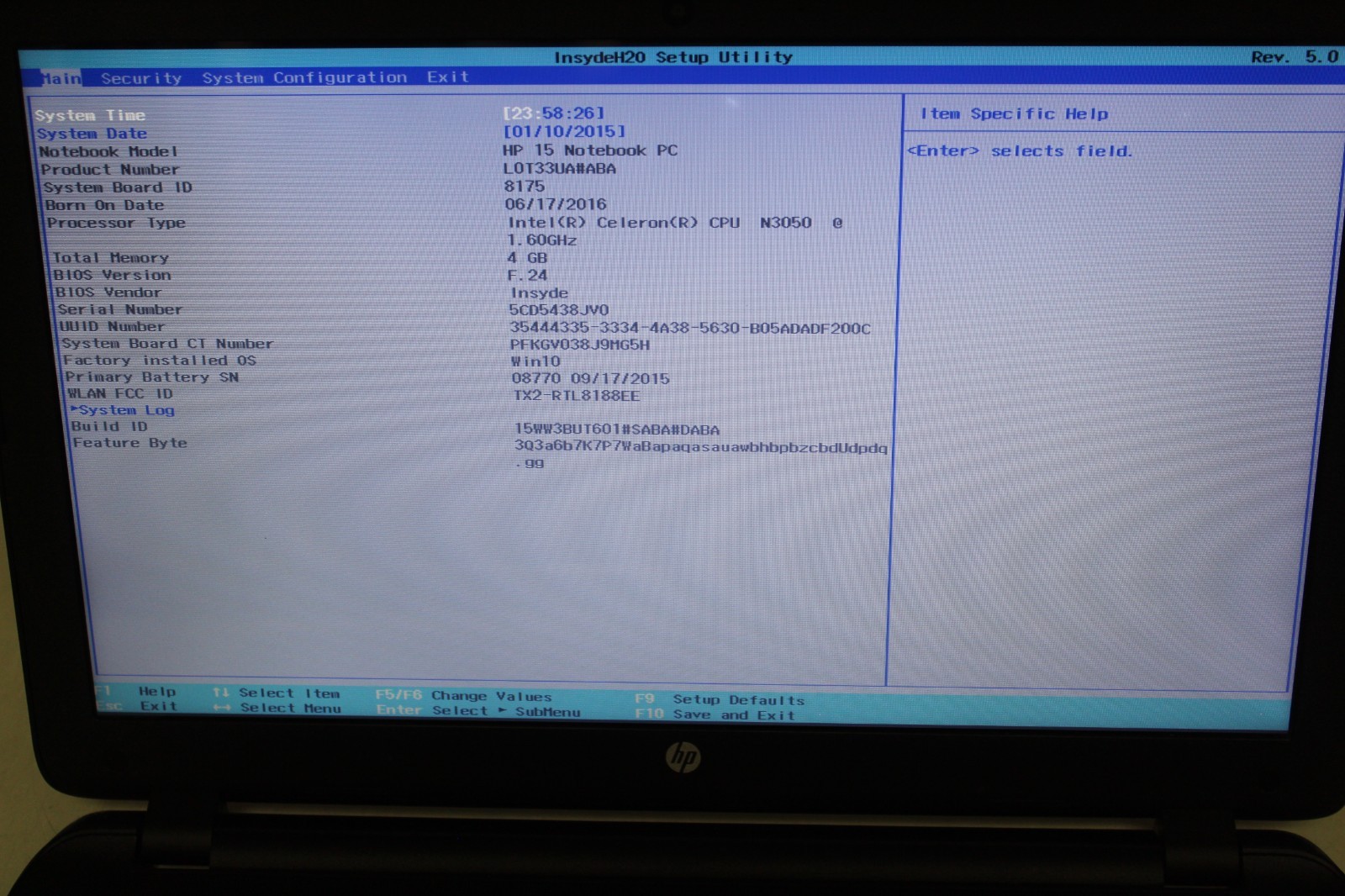Image resolution: width=1345 pixels, height=896 pixels.
Task: Click the Rev. 5.0 version text
Action: point(1295,57)
